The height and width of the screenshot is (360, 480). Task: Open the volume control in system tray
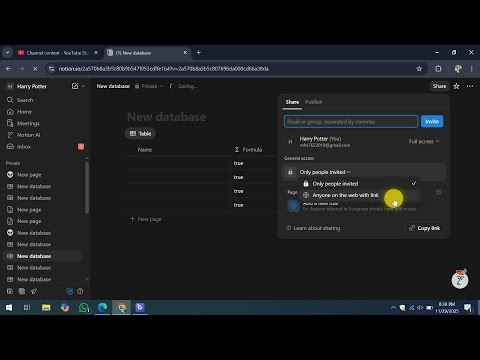coord(420,308)
